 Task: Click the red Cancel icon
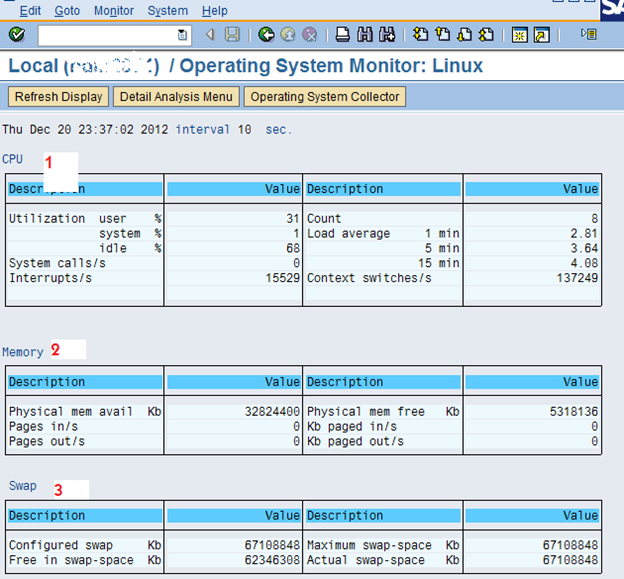click(310, 35)
